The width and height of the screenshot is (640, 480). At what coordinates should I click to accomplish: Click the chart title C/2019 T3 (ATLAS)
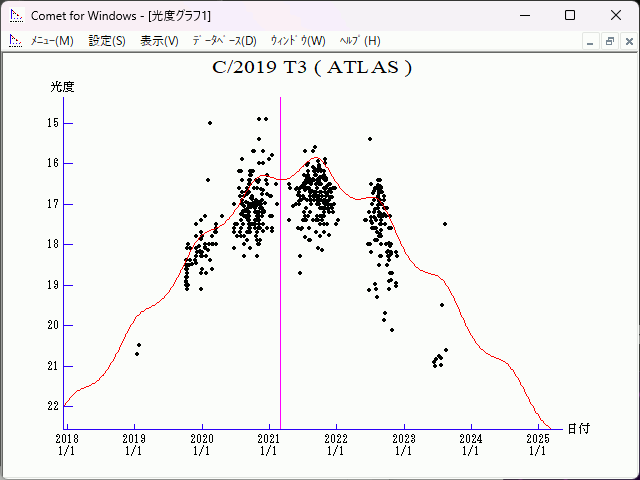point(312,68)
